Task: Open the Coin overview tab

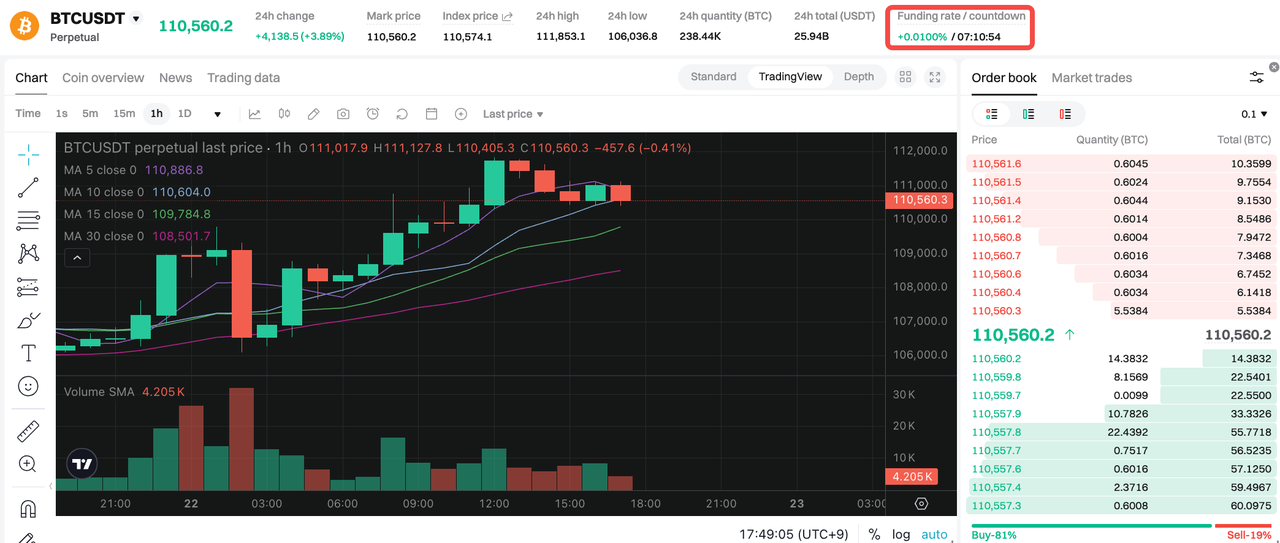Action: 103,77
